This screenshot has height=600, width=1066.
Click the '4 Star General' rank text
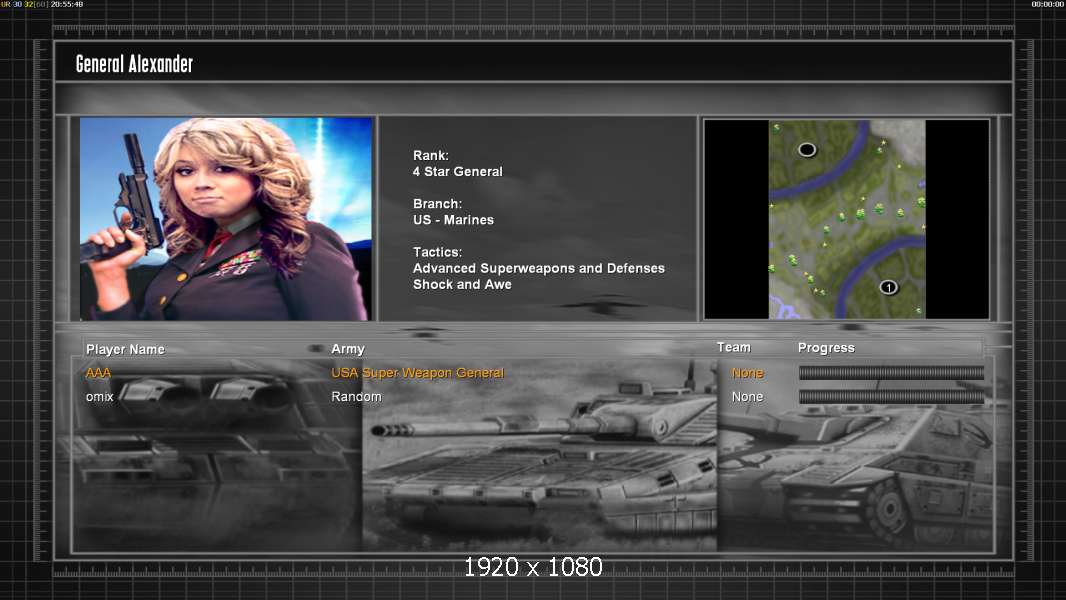(458, 172)
